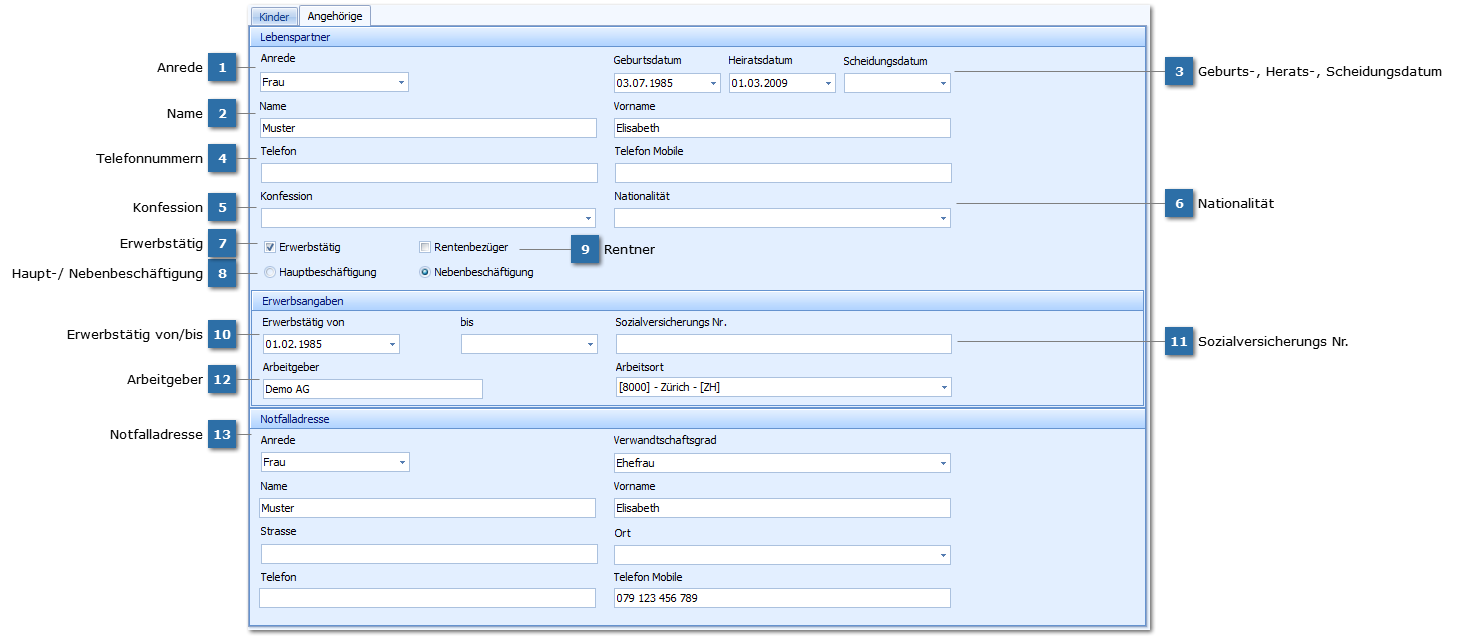Select the Angehörige tab

(335, 16)
